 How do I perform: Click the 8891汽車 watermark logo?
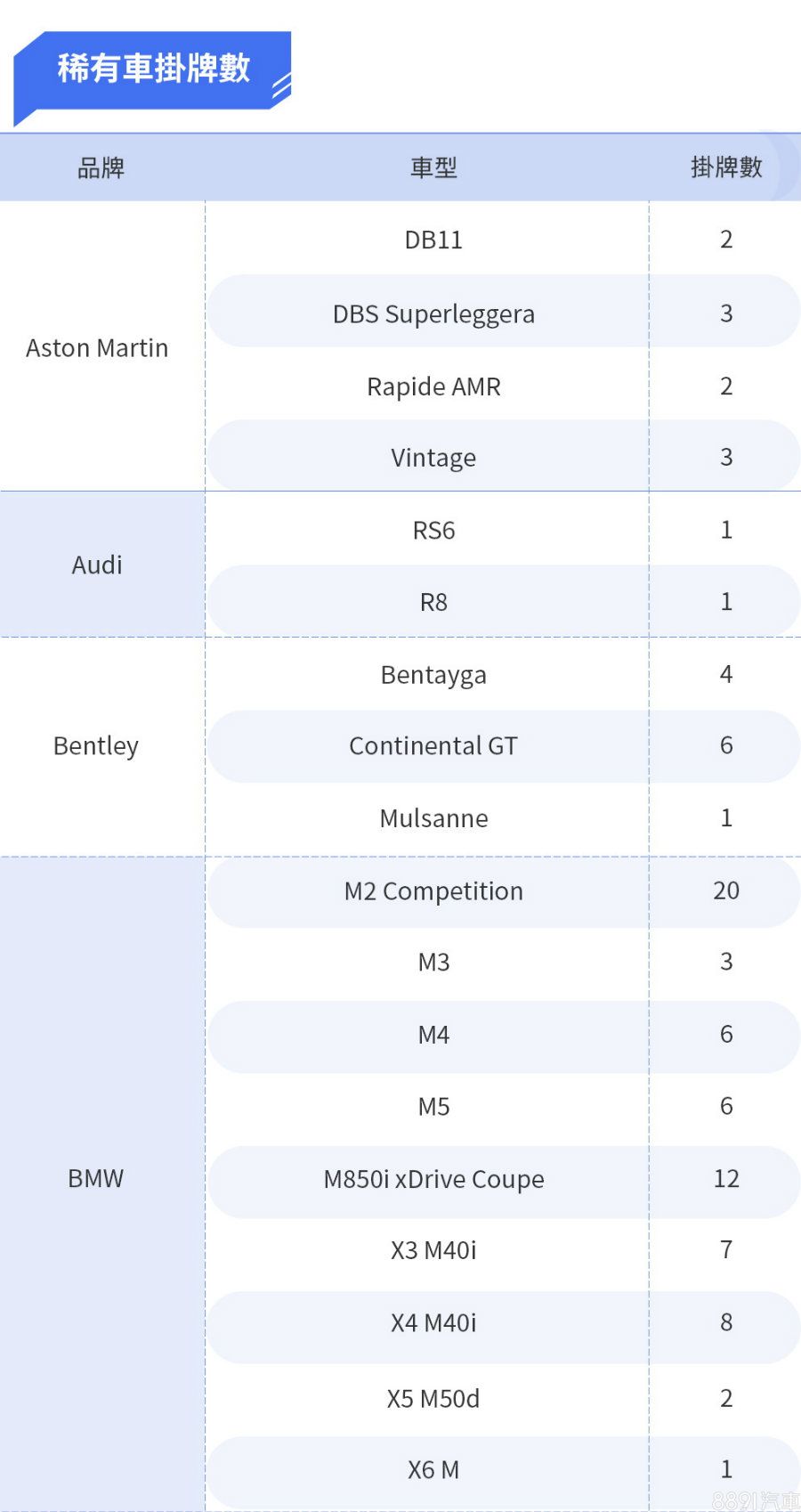click(x=756, y=1500)
